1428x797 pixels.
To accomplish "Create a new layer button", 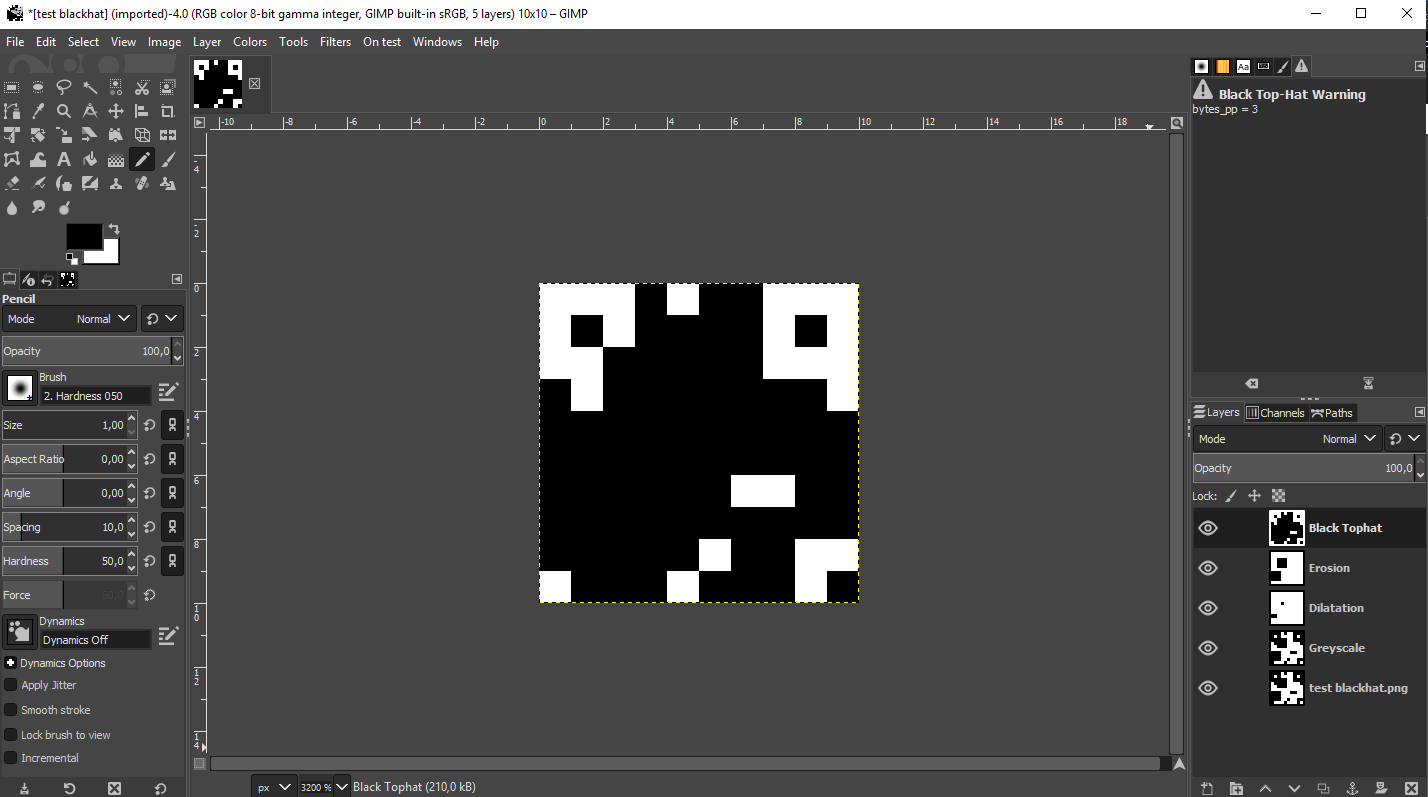I will (x=1207, y=788).
